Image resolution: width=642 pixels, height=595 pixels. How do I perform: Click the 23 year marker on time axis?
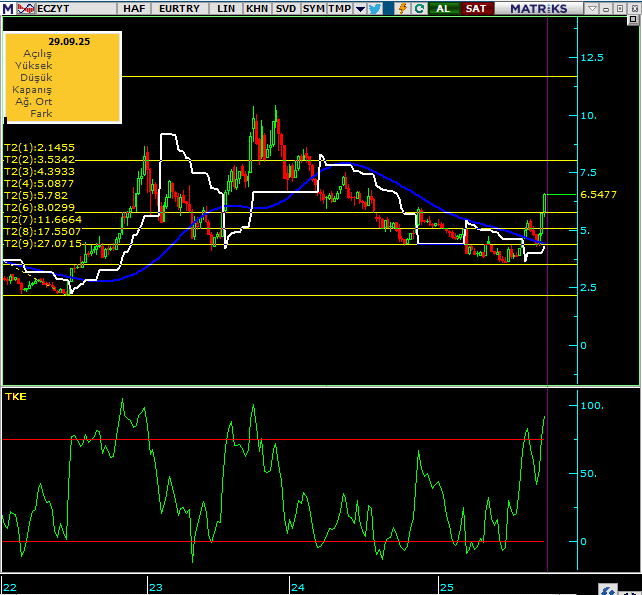coord(156,588)
